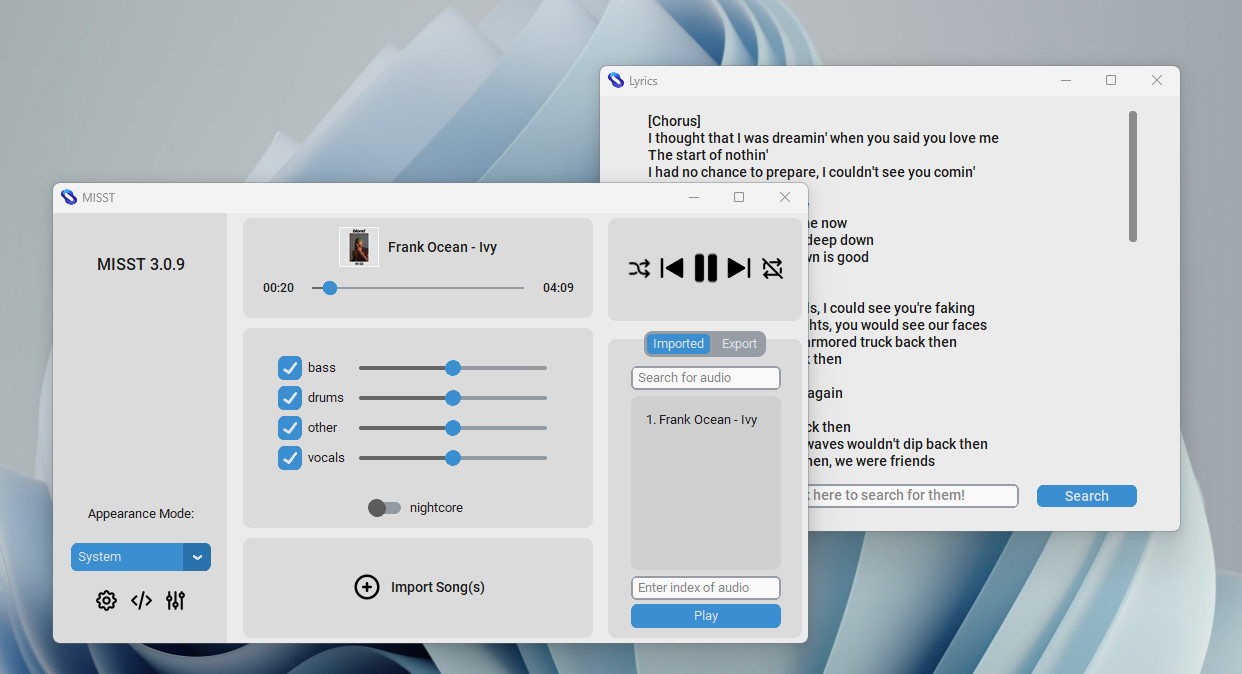Pause the current song
1242x674 pixels.
click(706, 268)
